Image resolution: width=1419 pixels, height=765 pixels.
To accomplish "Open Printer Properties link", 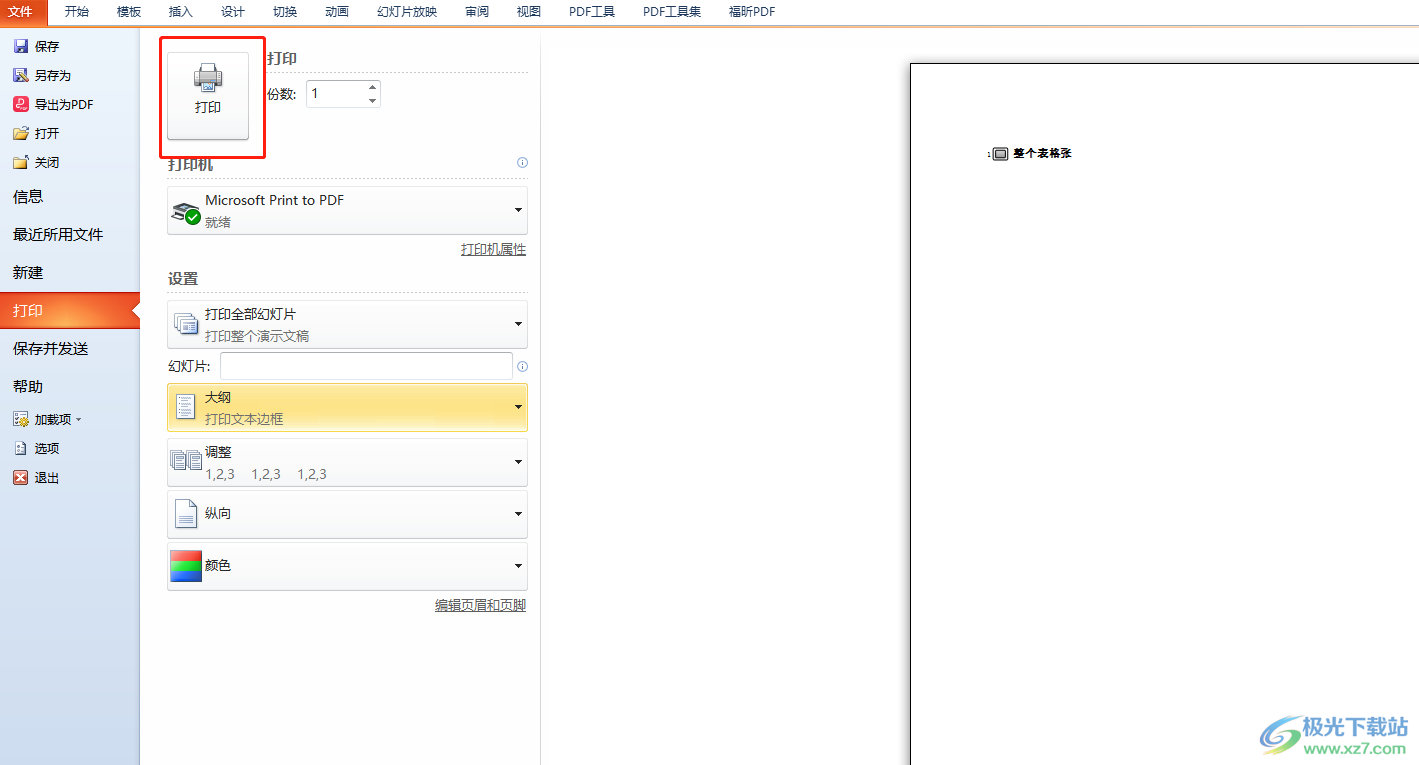I will coord(493,249).
